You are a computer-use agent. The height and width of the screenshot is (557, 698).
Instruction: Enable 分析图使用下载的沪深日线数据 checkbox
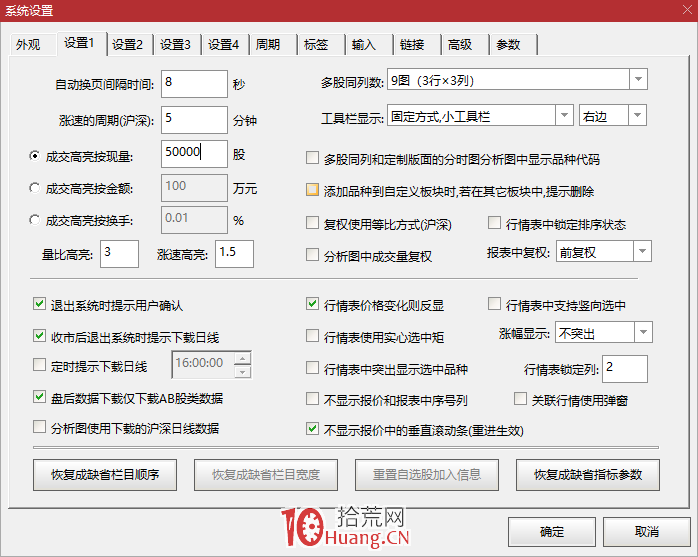pyautogui.click(x=39, y=427)
